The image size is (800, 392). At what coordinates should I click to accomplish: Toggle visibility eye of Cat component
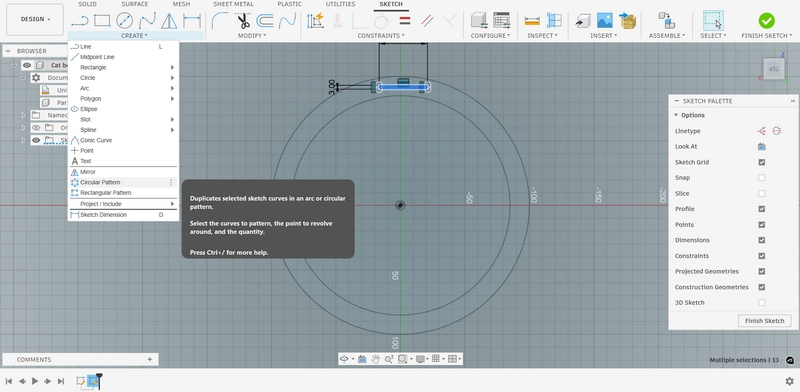point(27,65)
